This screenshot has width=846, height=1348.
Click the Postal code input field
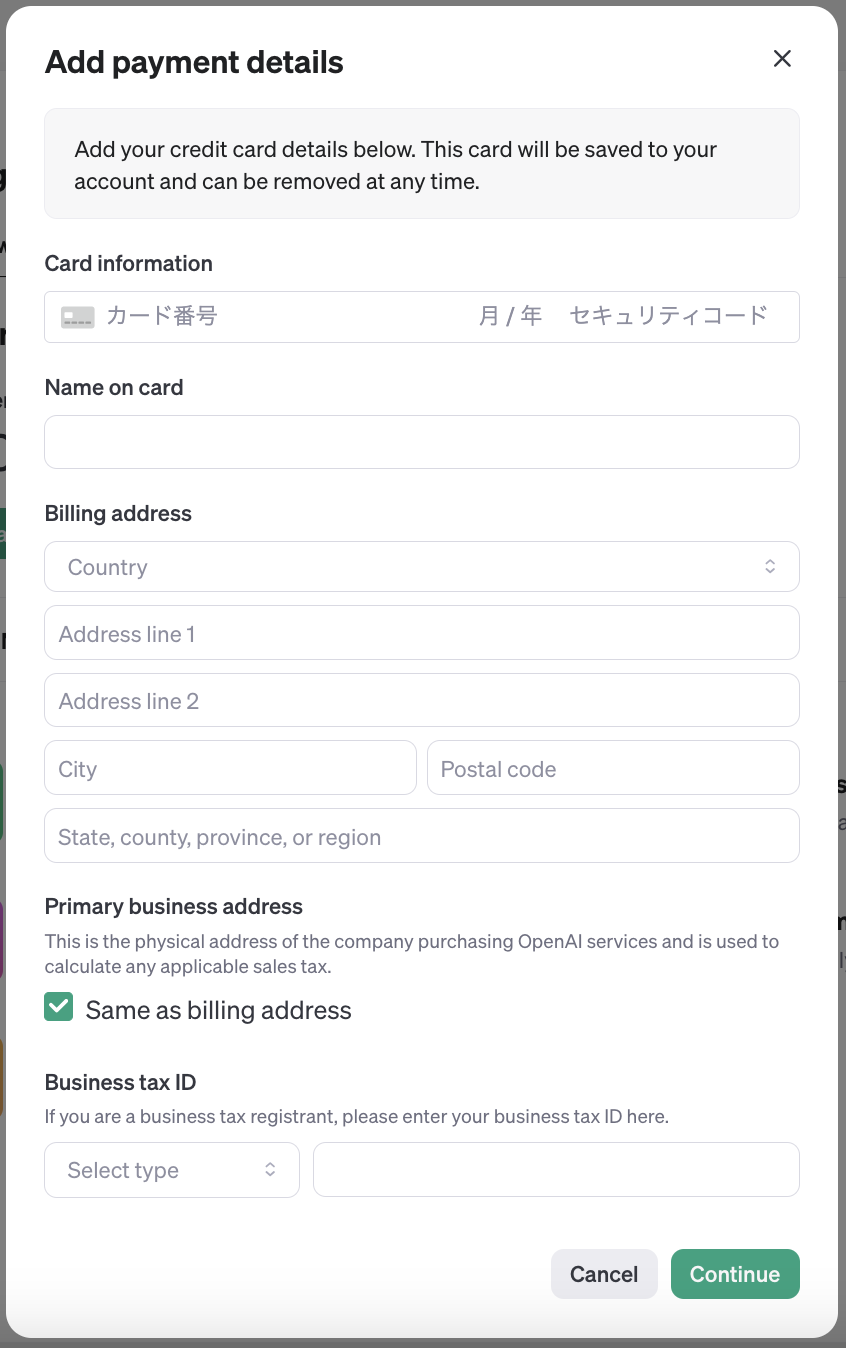pyautogui.click(x=613, y=767)
